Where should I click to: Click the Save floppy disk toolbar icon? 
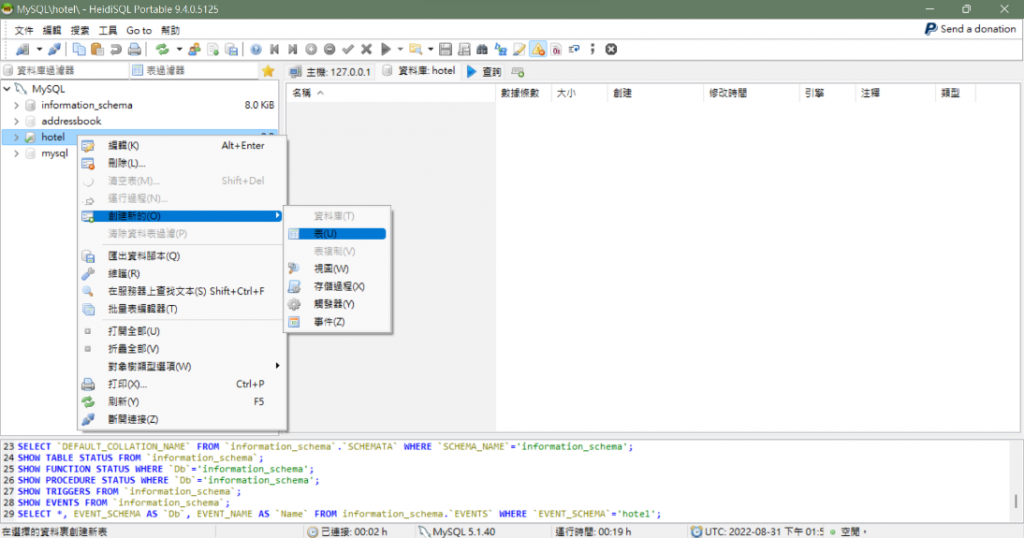click(445, 50)
